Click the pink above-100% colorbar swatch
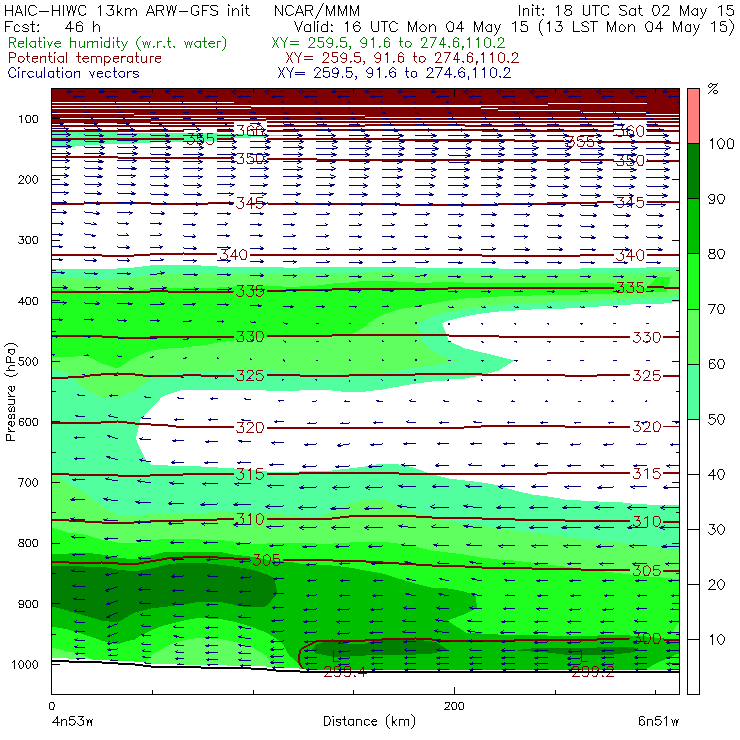The width and height of the screenshot is (740, 740). [693, 116]
